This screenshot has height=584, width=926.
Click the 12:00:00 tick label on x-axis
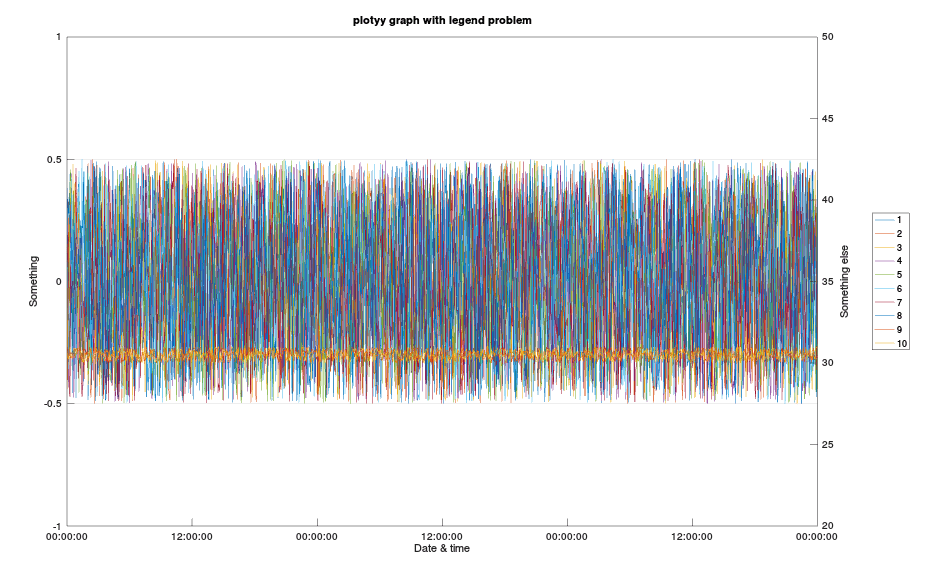(x=190, y=536)
